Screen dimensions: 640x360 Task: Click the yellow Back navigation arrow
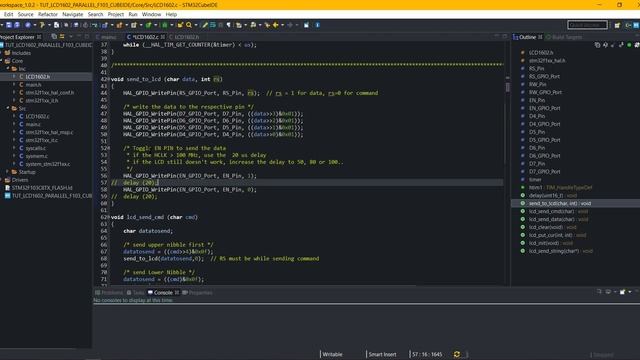pyautogui.click(x=276, y=25)
